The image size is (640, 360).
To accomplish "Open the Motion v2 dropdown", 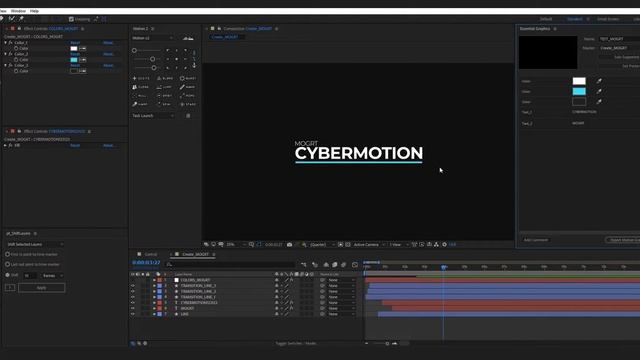I will click(x=153, y=38).
